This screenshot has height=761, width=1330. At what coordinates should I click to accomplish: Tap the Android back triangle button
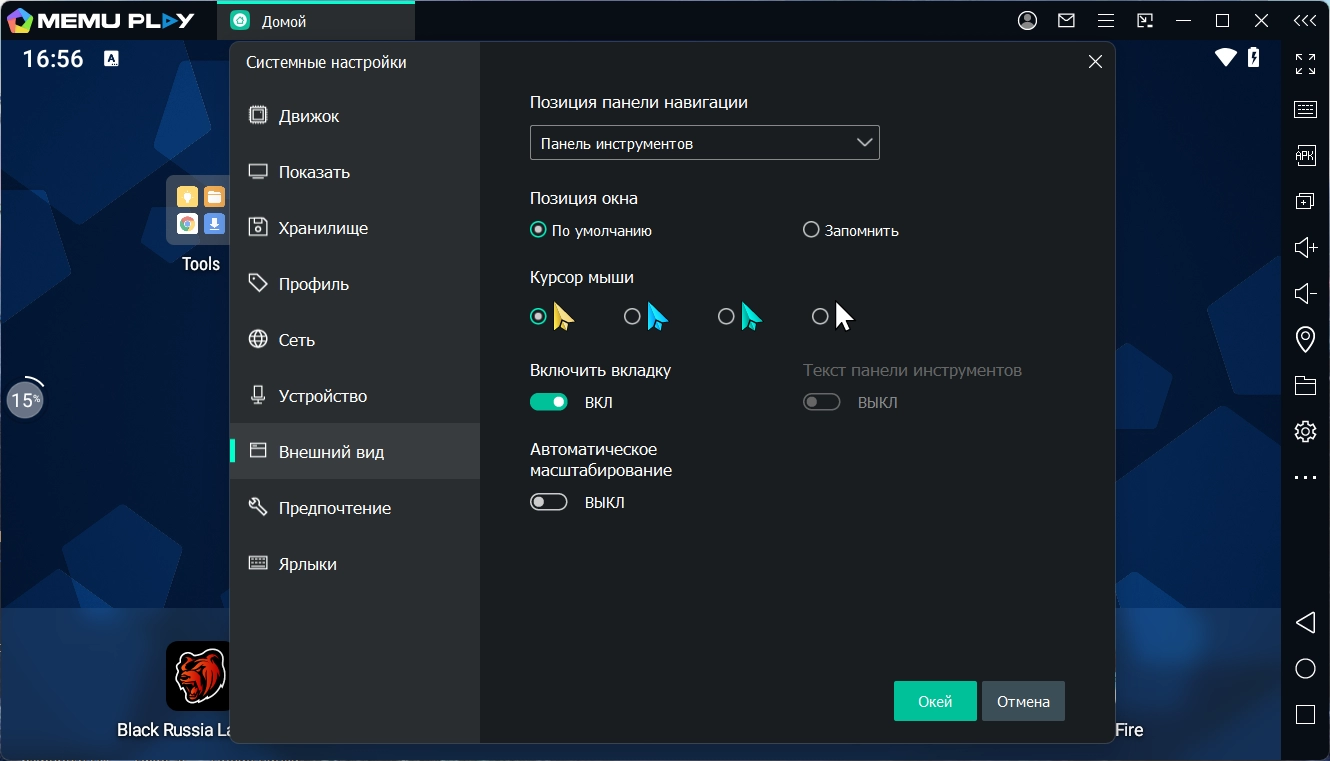pyautogui.click(x=1305, y=623)
